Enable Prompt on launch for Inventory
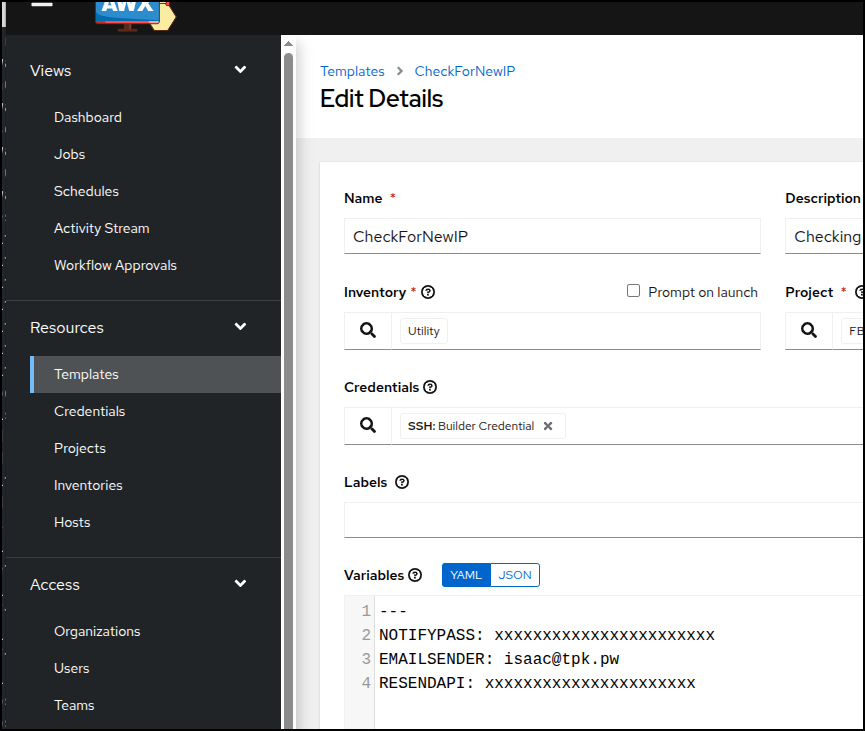865x731 pixels. [633, 292]
